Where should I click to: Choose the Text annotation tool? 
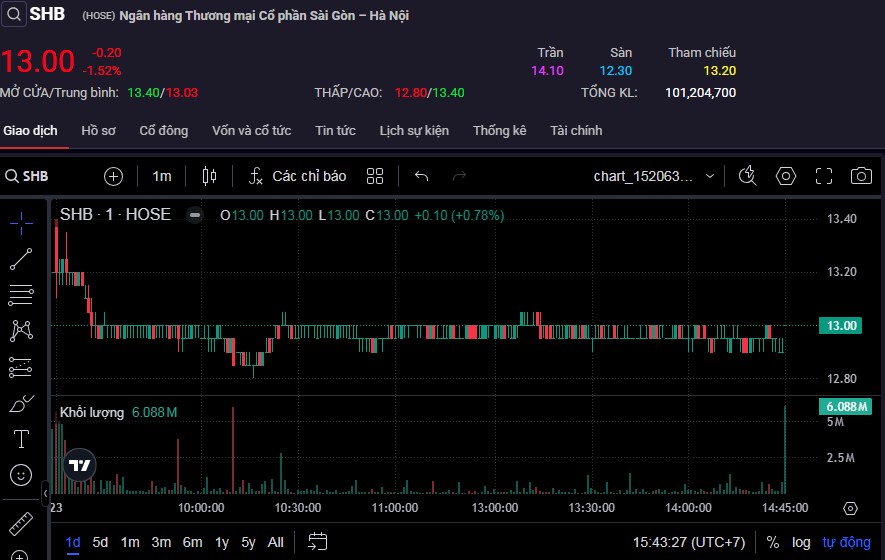click(21, 439)
